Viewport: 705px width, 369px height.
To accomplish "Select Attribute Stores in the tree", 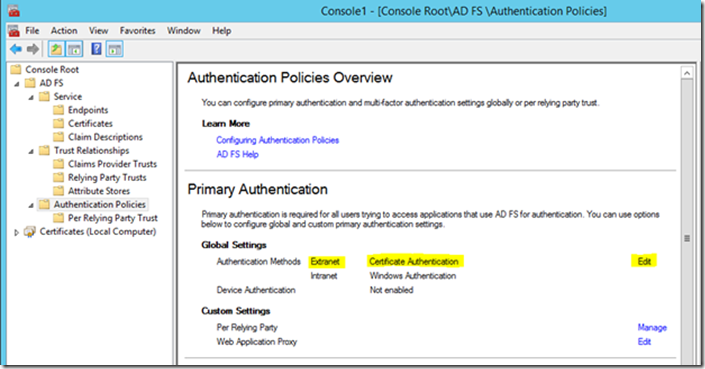I will coord(99,191).
